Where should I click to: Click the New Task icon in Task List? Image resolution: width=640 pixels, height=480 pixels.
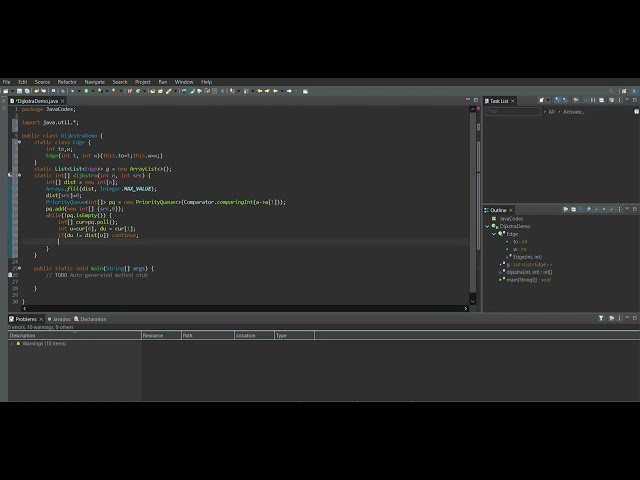[x=542, y=100]
